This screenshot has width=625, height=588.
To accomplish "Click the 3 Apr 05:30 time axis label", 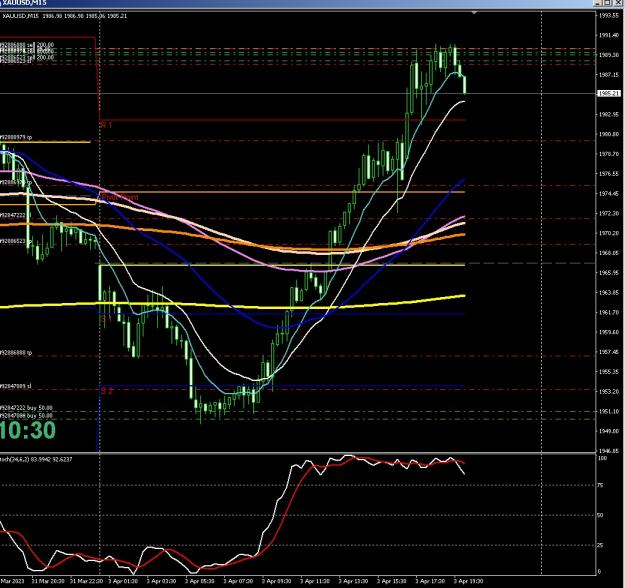I will (x=200, y=581).
